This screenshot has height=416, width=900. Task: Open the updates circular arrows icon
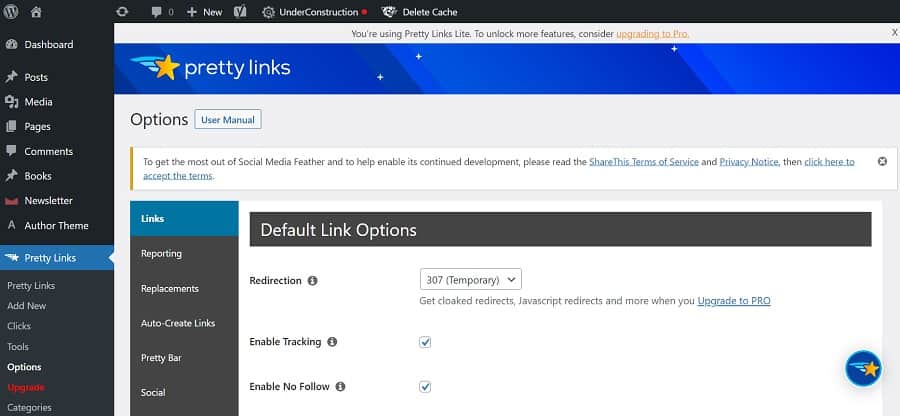(x=122, y=11)
